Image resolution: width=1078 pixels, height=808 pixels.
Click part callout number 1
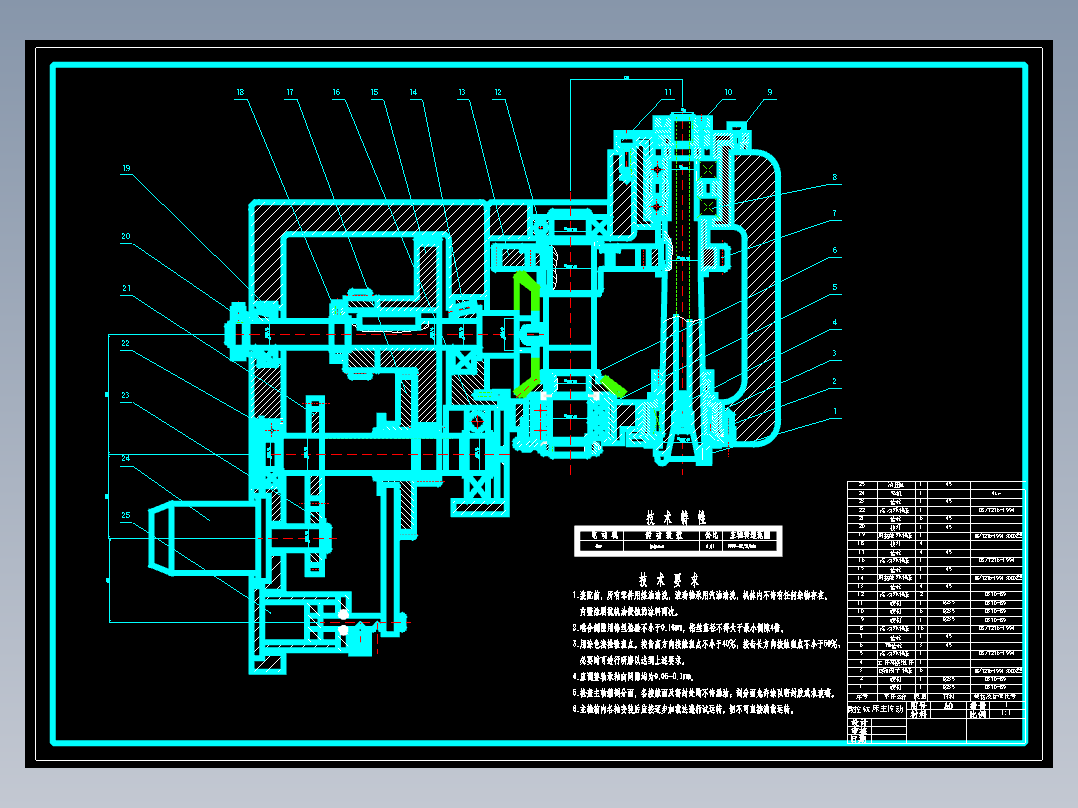pyautogui.click(x=835, y=411)
